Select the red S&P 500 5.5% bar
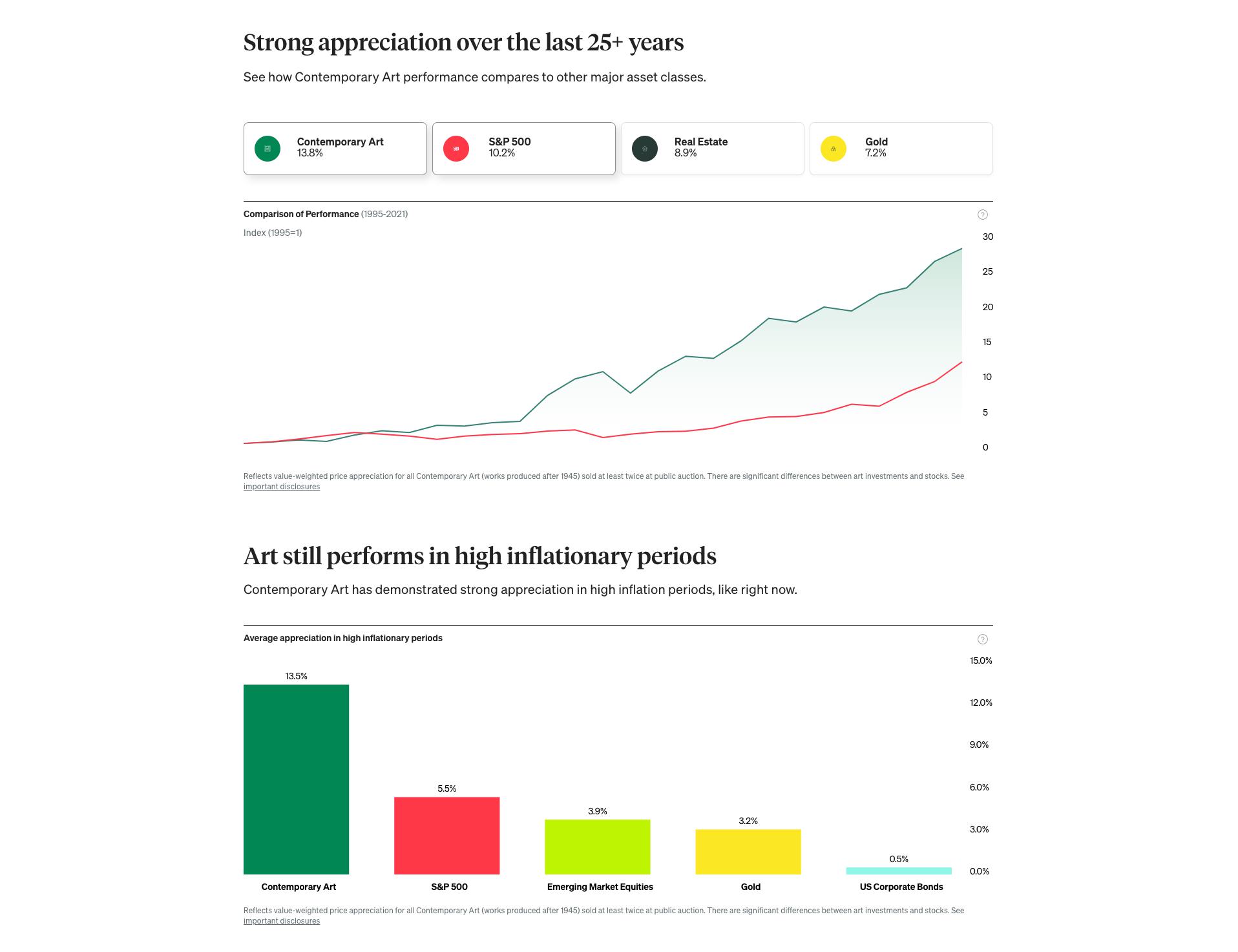Screen dimensions: 1238x952 click(x=446, y=835)
